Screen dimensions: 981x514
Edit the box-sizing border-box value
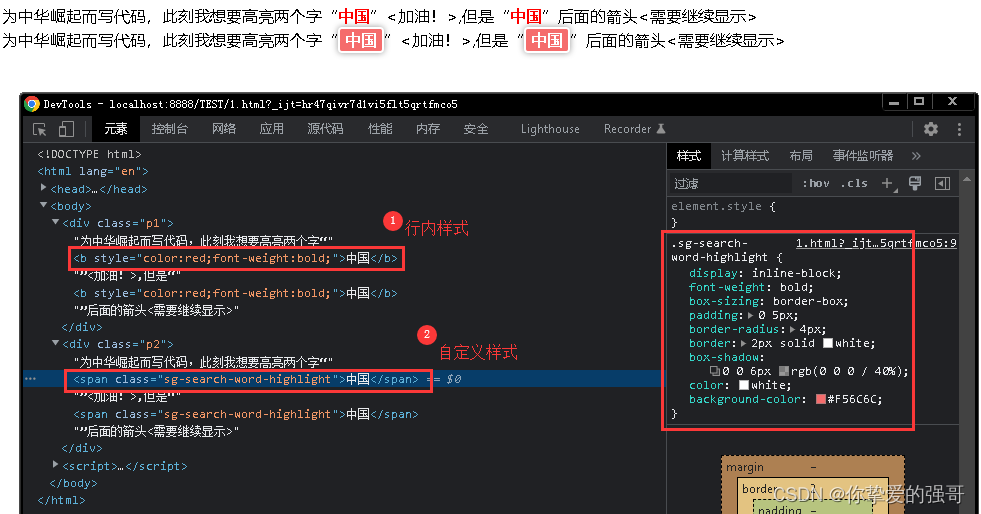pos(810,301)
